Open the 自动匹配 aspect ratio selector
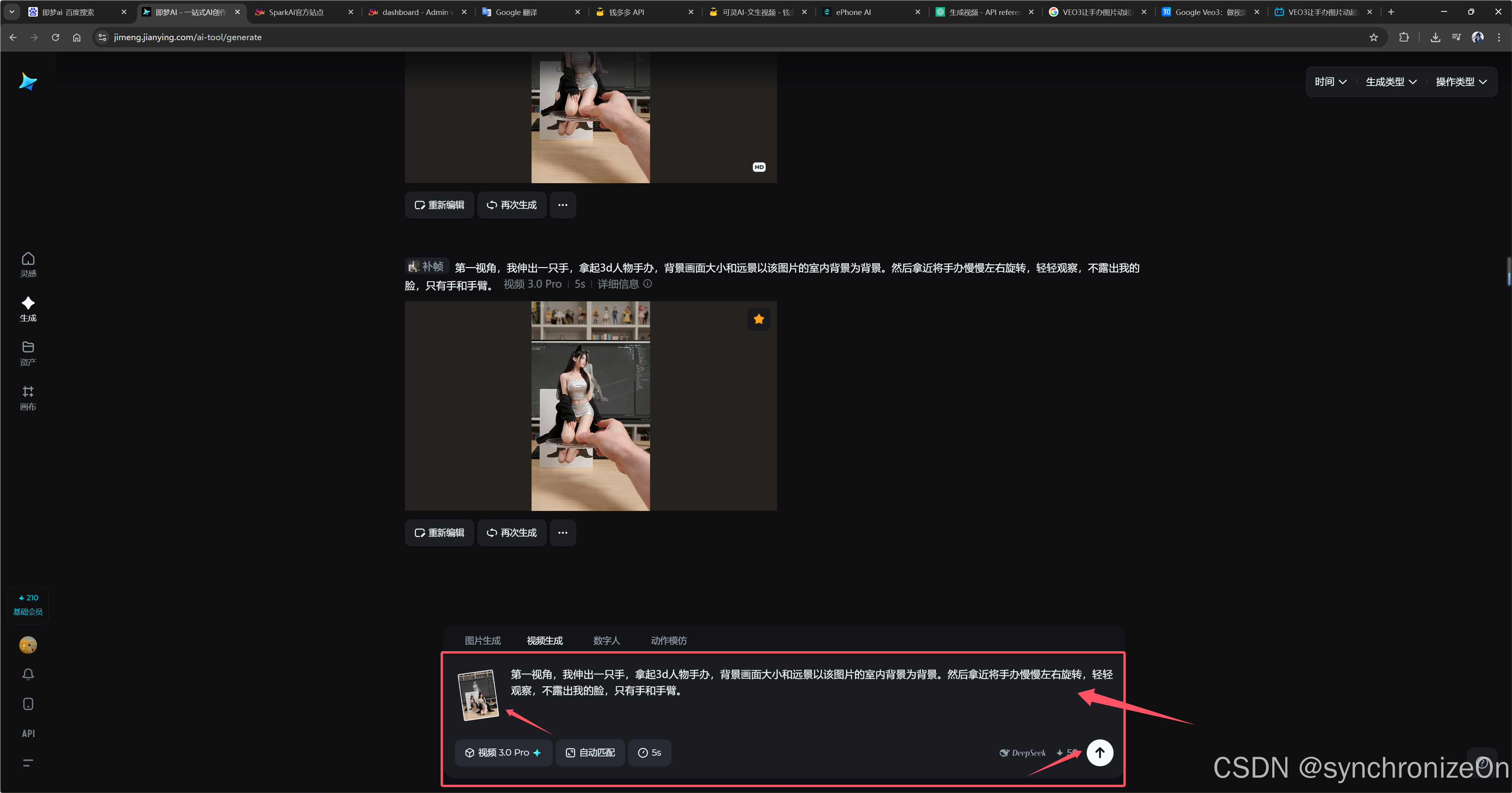The height and width of the screenshot is (793, 1512). click(590, 752)
